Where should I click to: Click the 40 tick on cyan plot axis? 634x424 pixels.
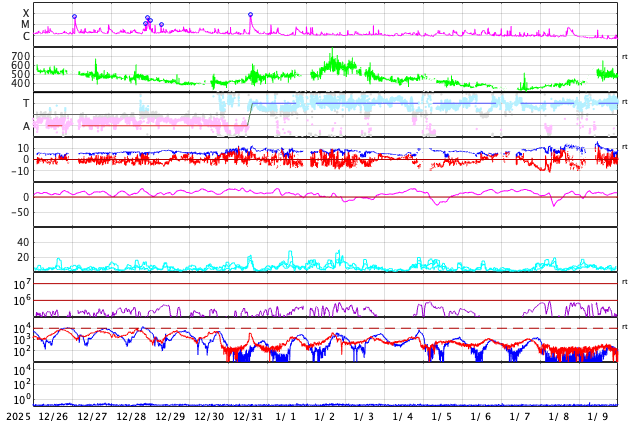tap(23, 242)
